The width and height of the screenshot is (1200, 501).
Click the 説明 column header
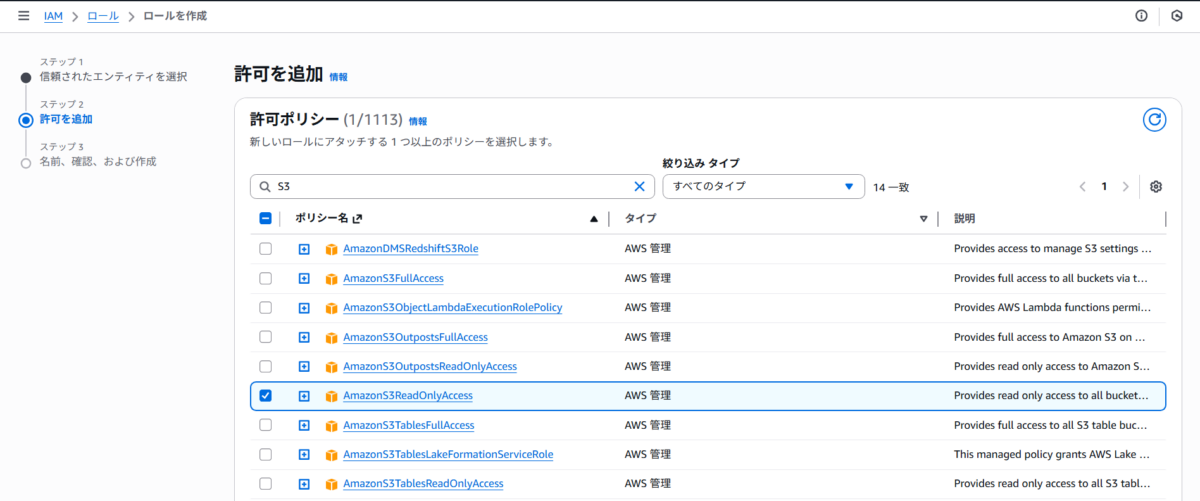pyautogui.click(x=965, y=218)
